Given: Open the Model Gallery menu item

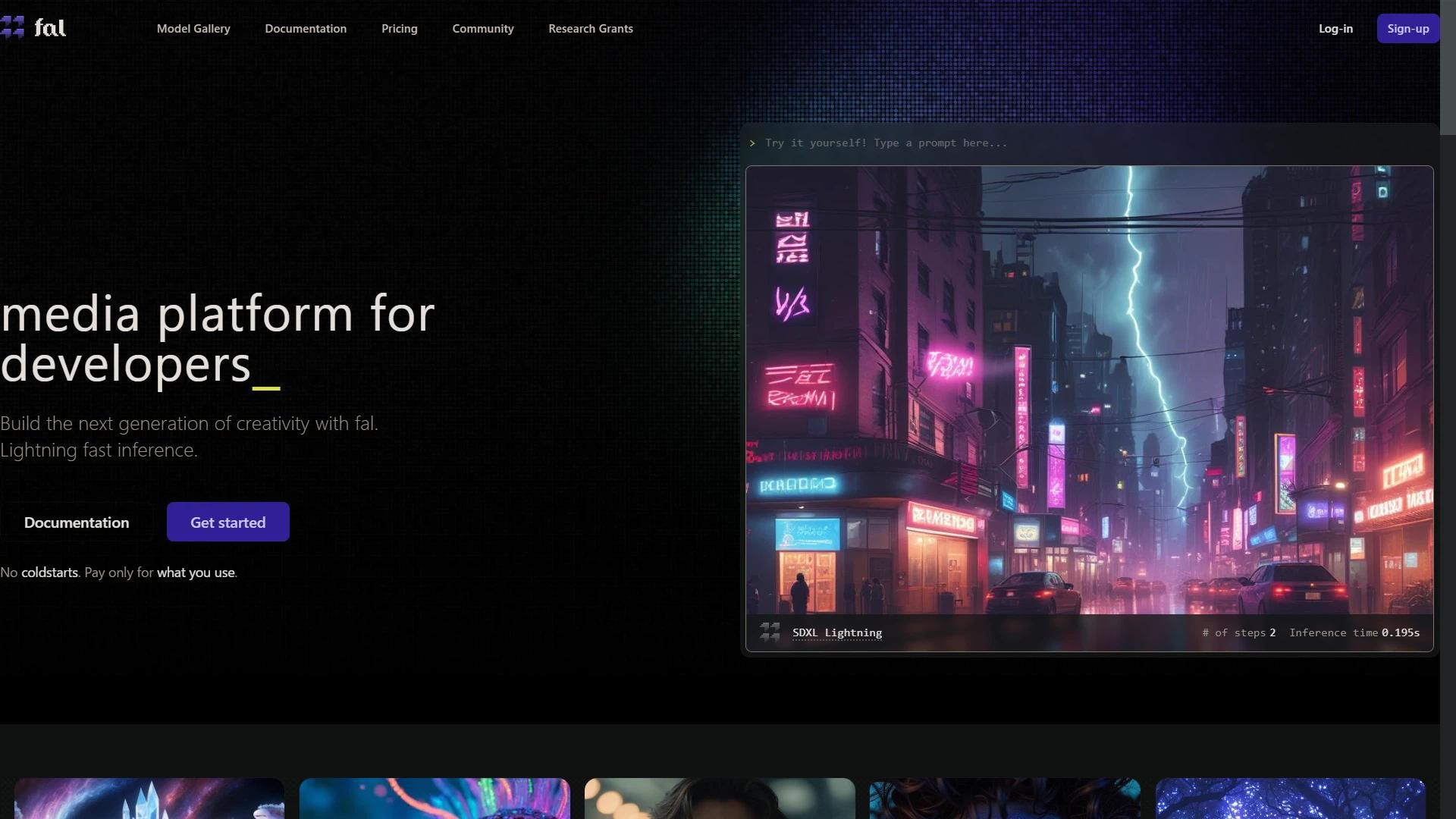Looking at the screenshot, I should (x=193, y=29).
